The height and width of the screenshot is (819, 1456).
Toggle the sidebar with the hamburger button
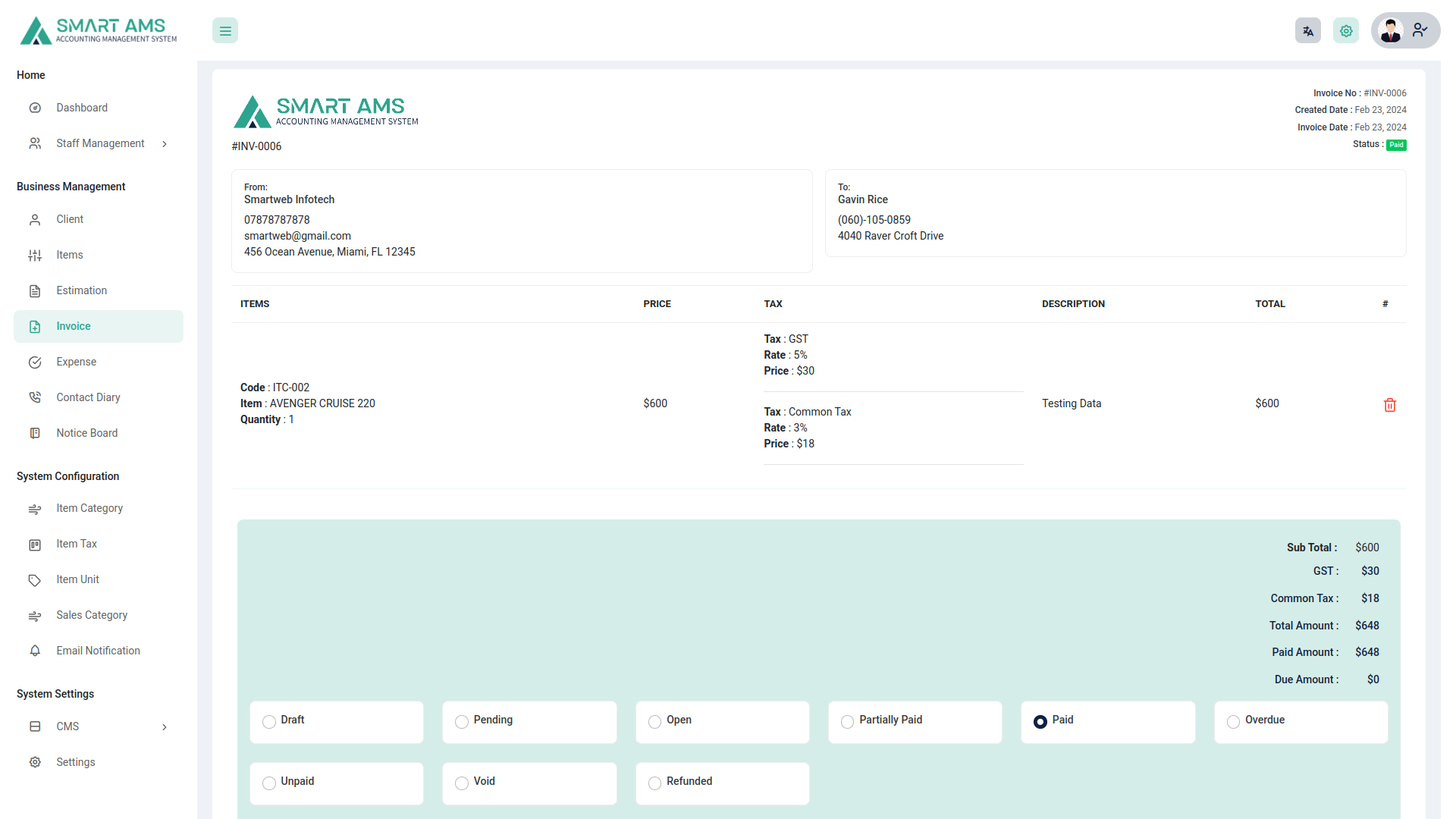224,30
